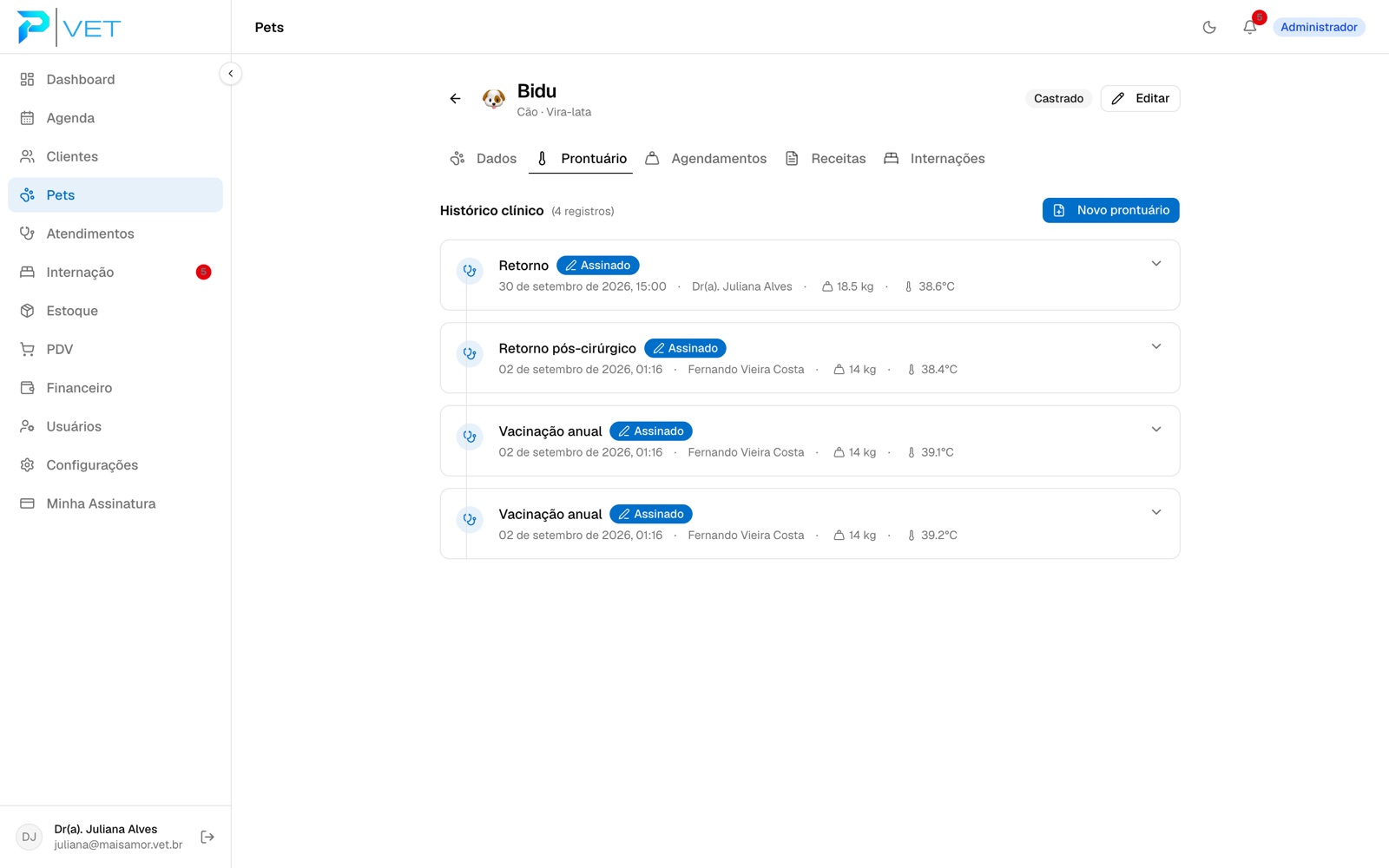Open the Clientes section

point(115,156)
